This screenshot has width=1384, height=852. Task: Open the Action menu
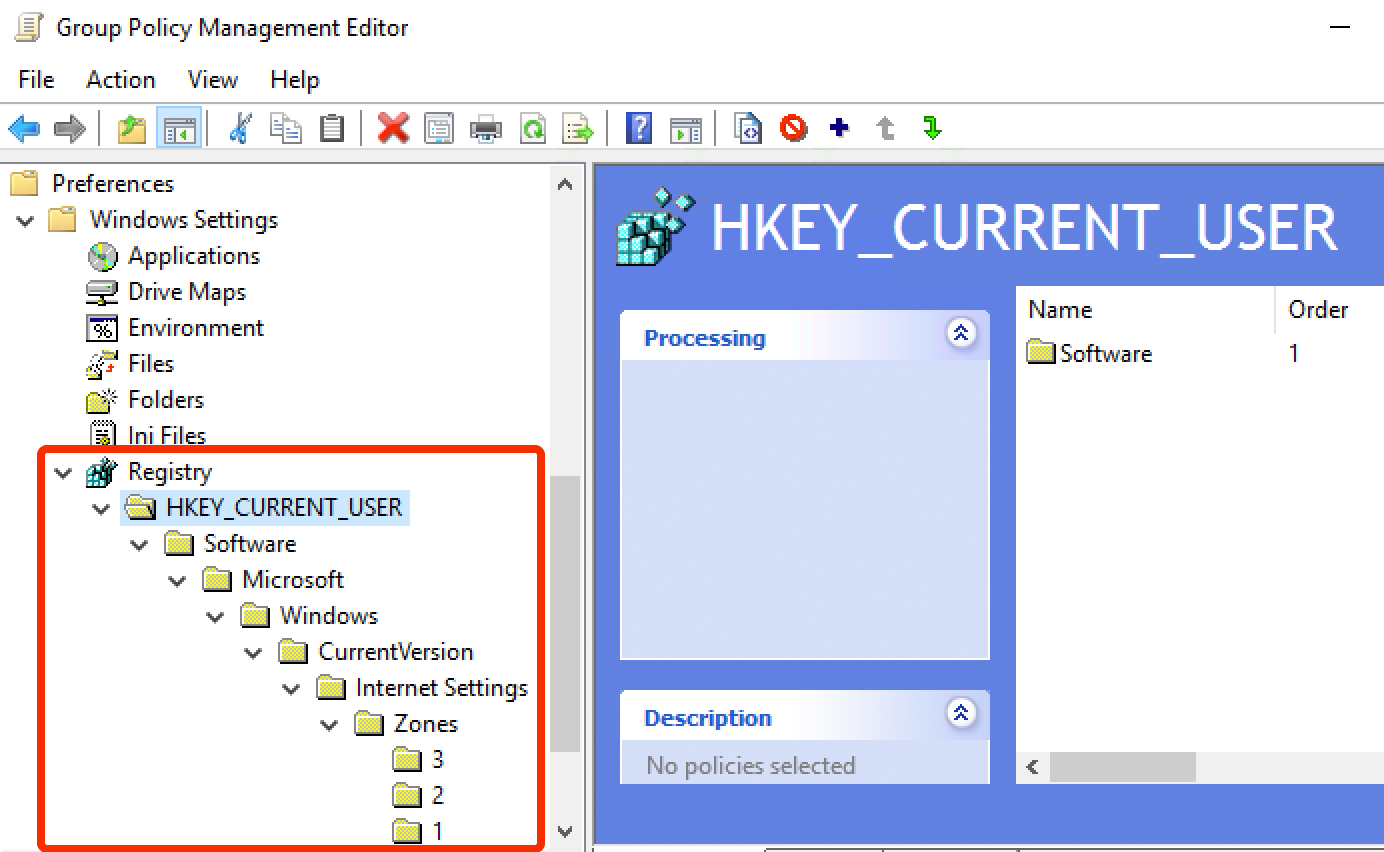(x=121, y=80)
